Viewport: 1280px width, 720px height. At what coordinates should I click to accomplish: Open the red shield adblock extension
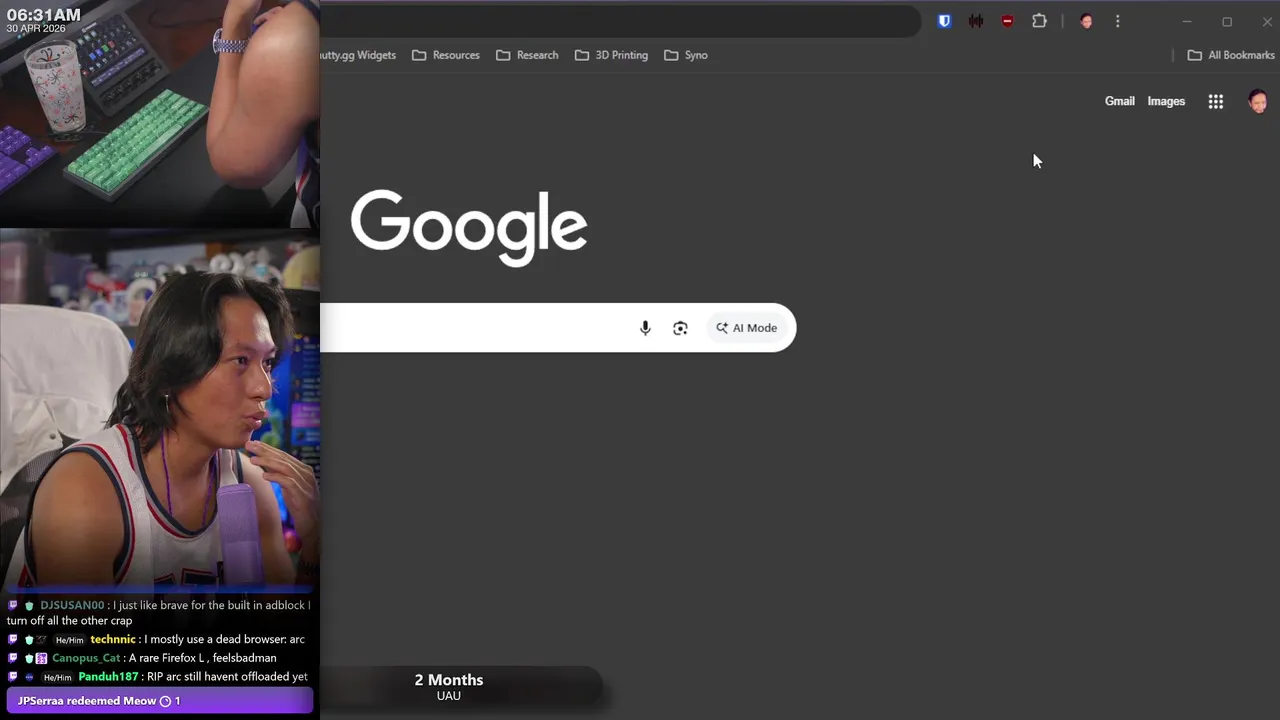(x=1007, y=21)
